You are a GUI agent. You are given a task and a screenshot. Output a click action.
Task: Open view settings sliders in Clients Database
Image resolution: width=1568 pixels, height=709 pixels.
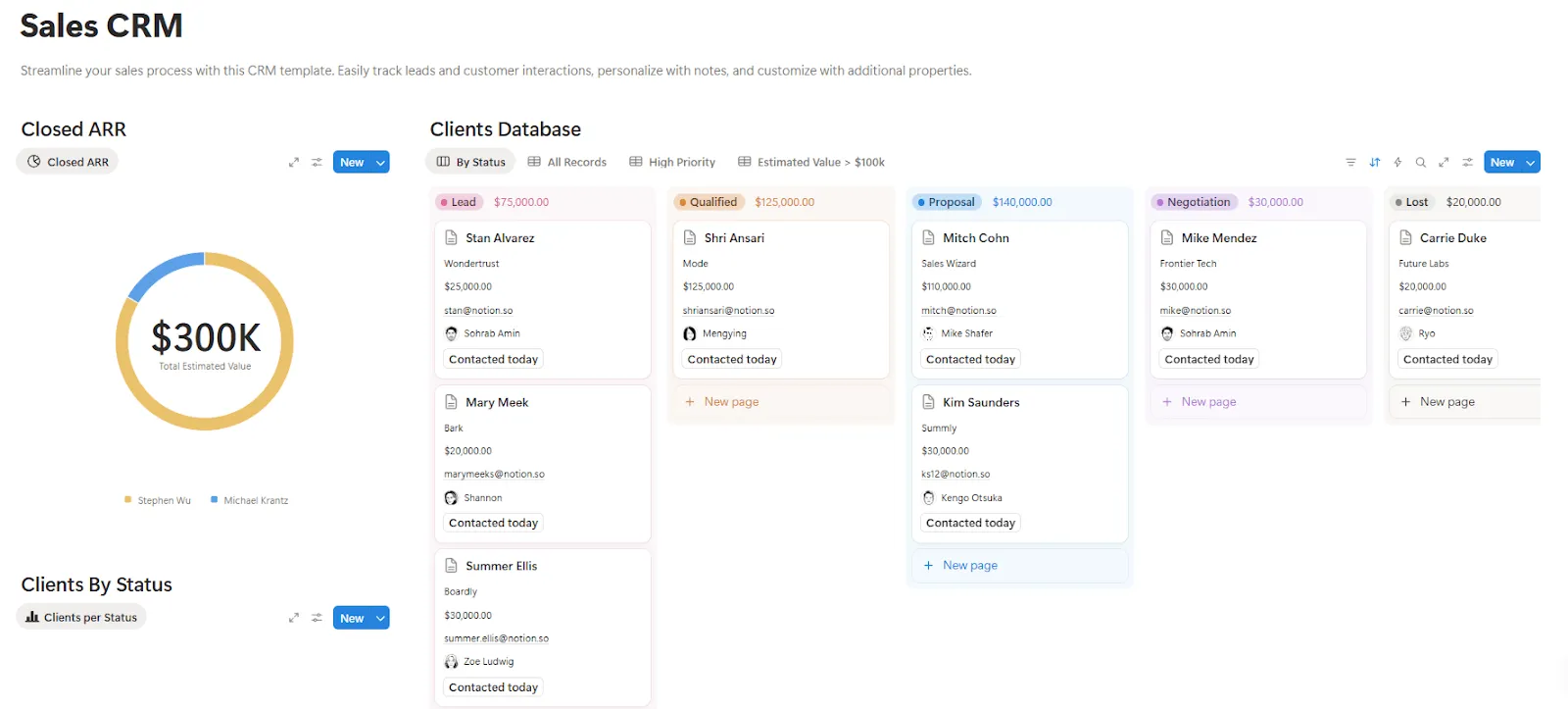coord(1467,163)
